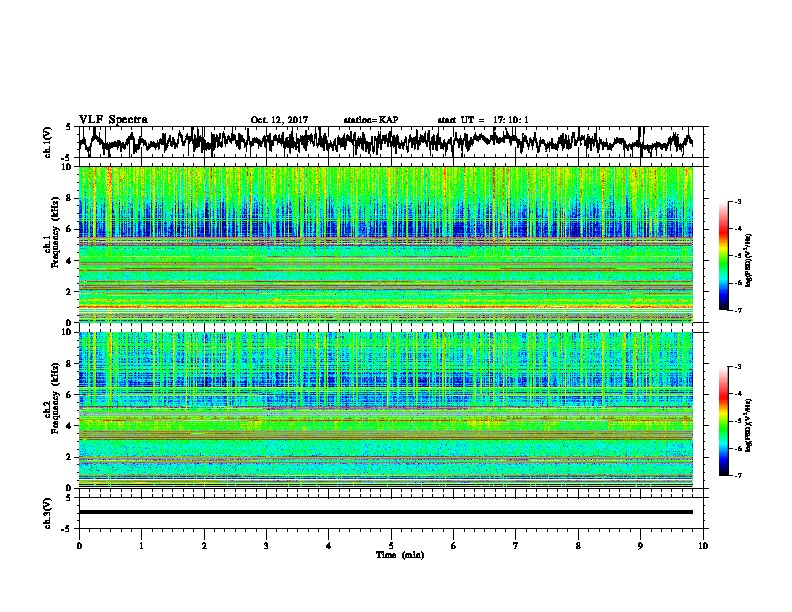792x612 pixels.
Task: Click time axis tick label "4"
Action: click(x=329, y=546)
